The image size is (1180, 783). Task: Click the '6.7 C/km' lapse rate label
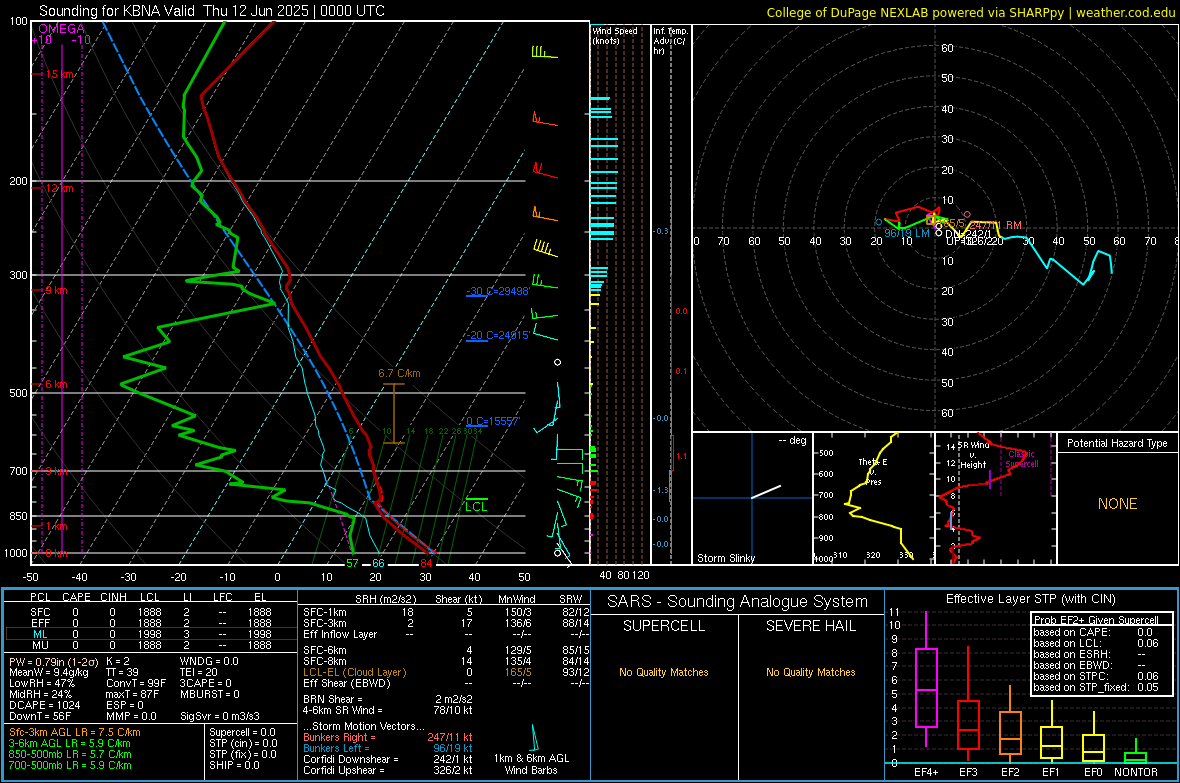[400, 373]
